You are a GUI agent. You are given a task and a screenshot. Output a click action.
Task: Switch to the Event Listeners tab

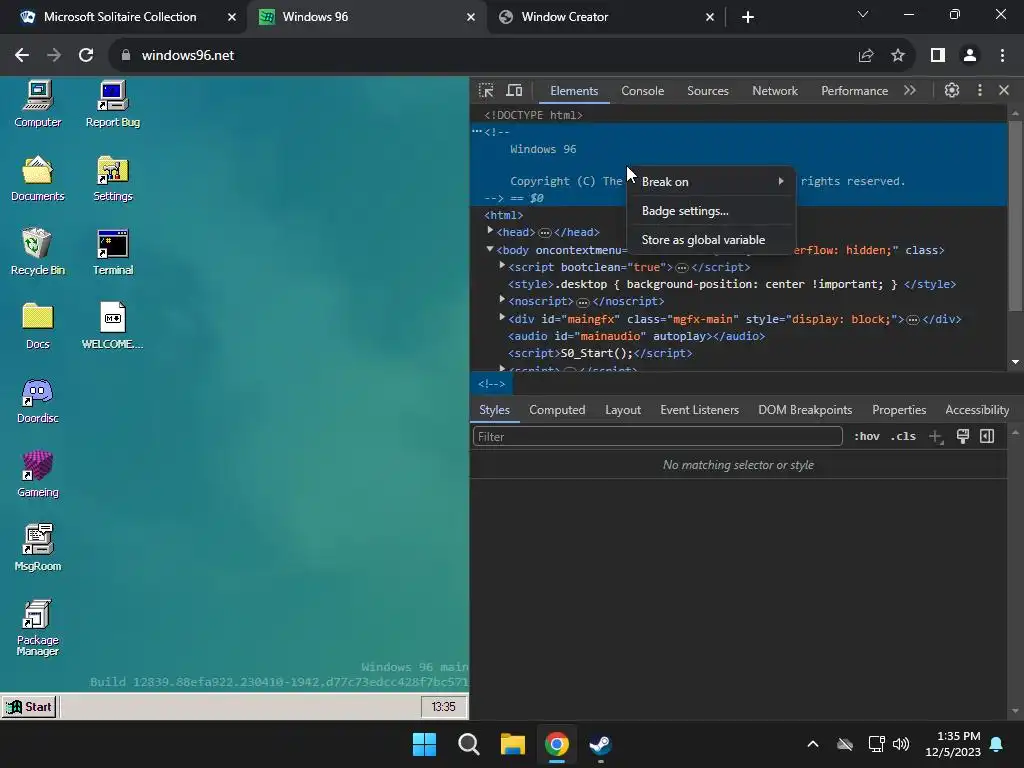(699, 409)
